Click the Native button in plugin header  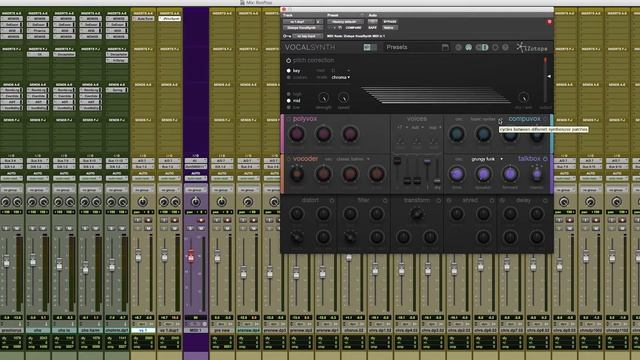pyautogui.click(x=389, y=28)
